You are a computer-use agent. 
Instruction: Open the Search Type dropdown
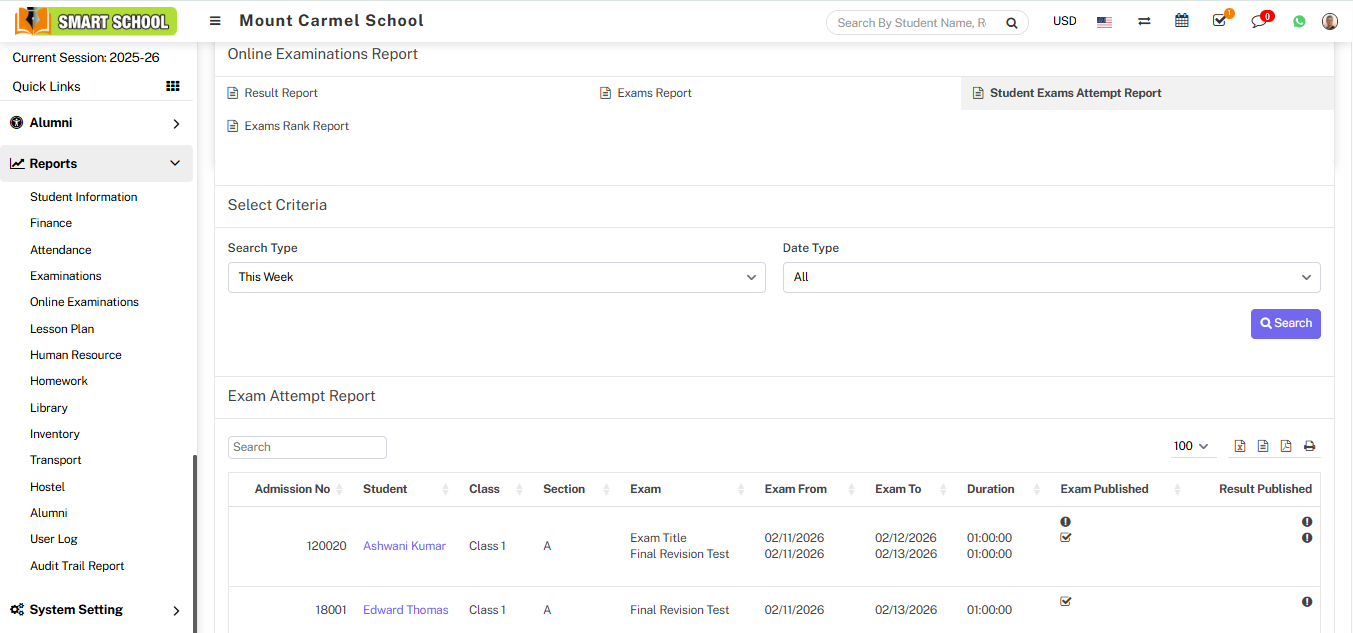(496, 277)
